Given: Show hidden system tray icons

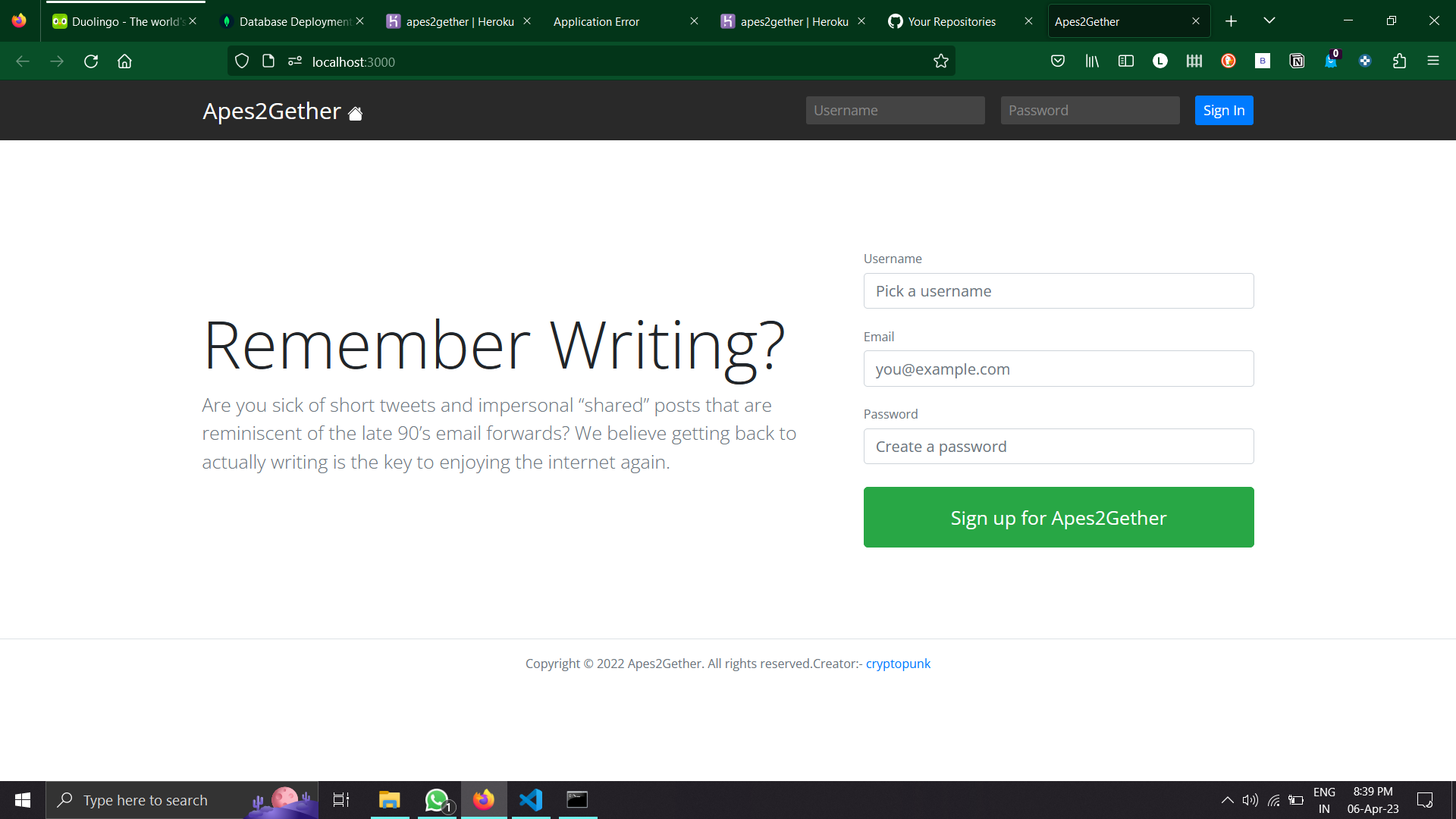Looking at the screenshot, I should (x=1227, y=800).
